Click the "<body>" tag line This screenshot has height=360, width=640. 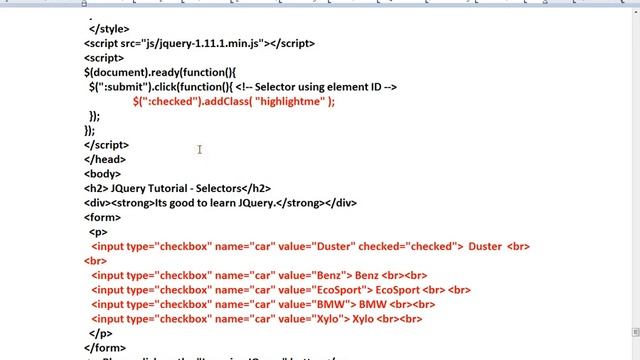[x=102, y=174]
